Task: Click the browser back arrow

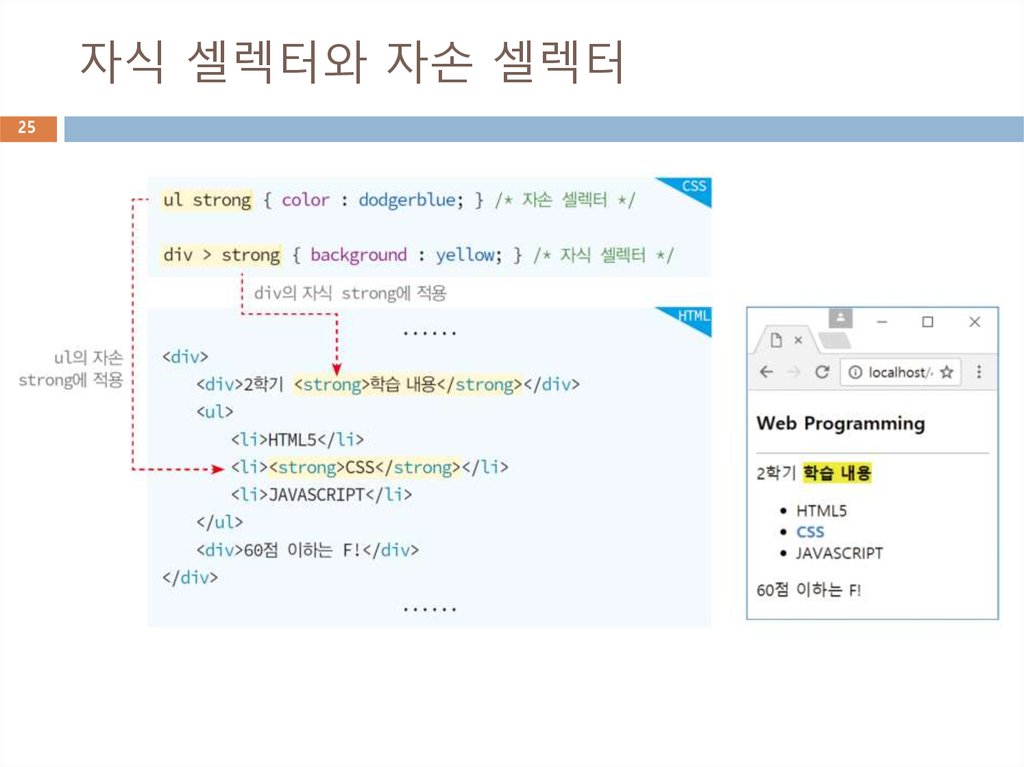Action: pyautogui.click(x=767, y=372)
